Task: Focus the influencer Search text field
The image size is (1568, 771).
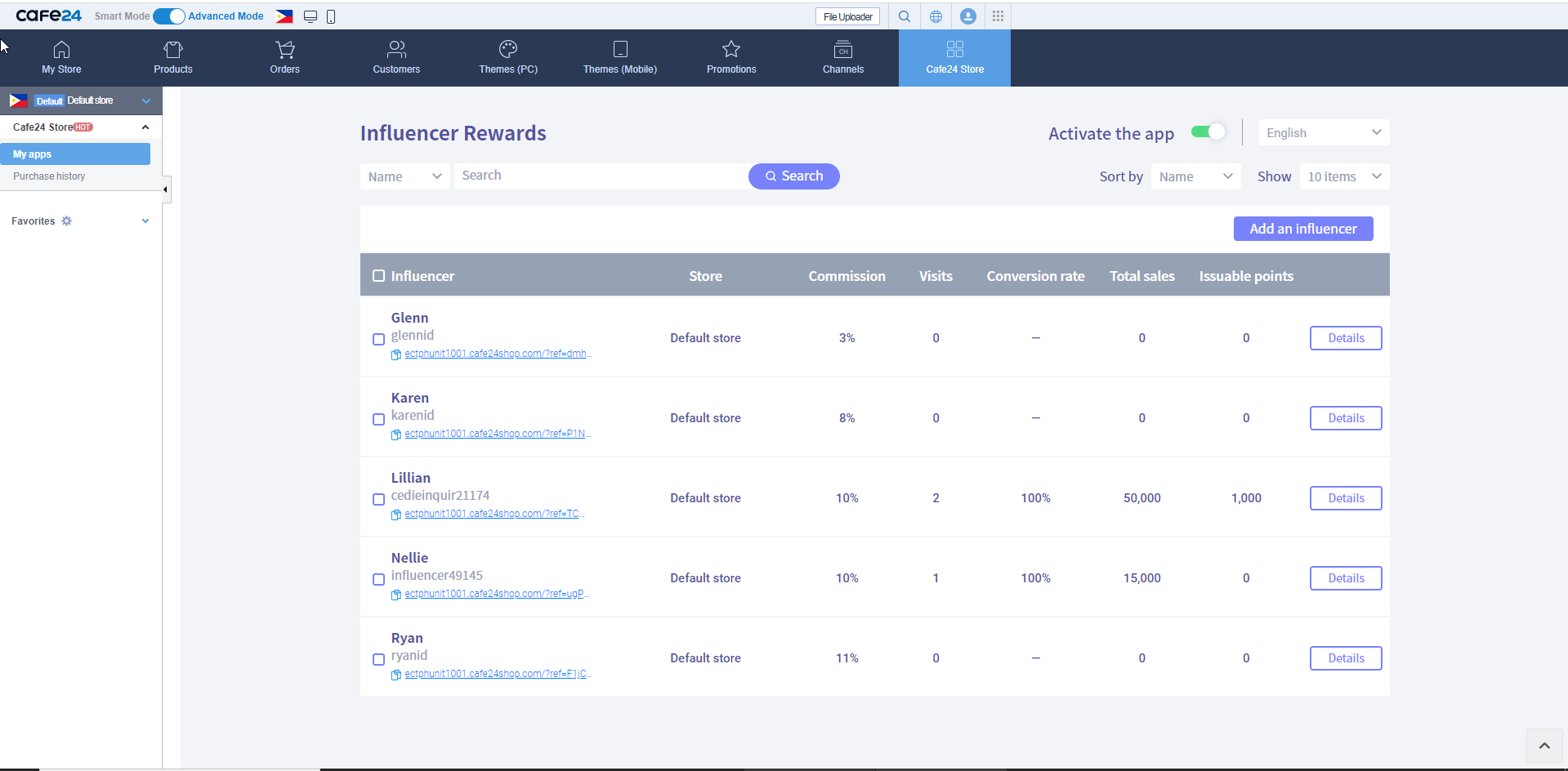Action: (x=601, y=176)
